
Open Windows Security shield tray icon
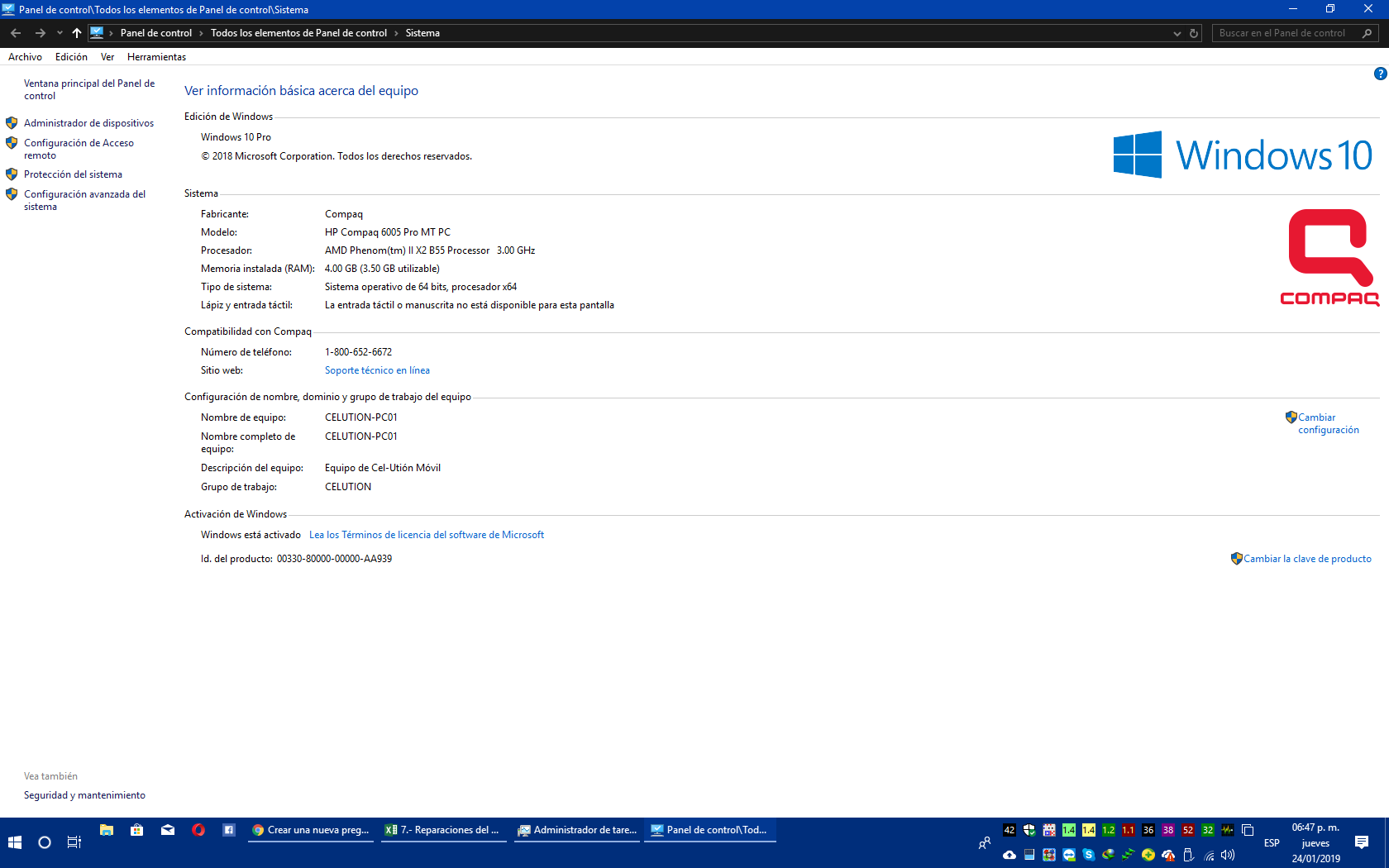coord(1029,830)
